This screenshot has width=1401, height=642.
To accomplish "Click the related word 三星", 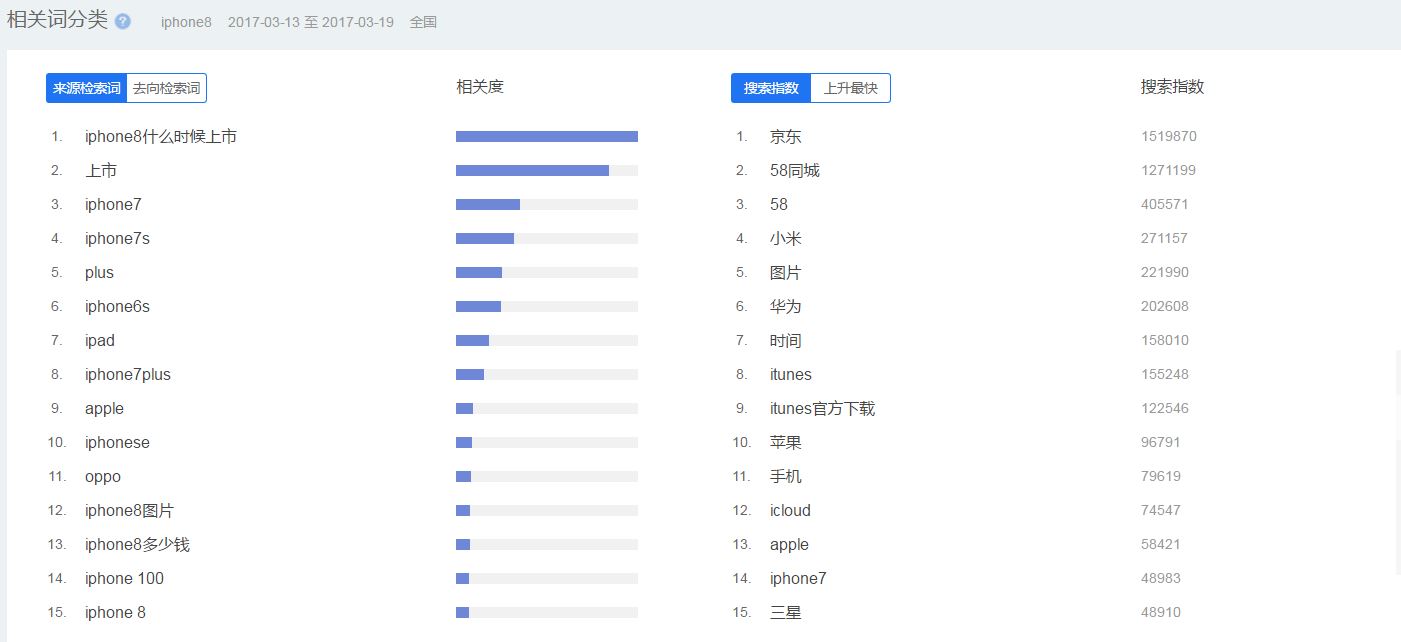I will [x=786, y=612].
